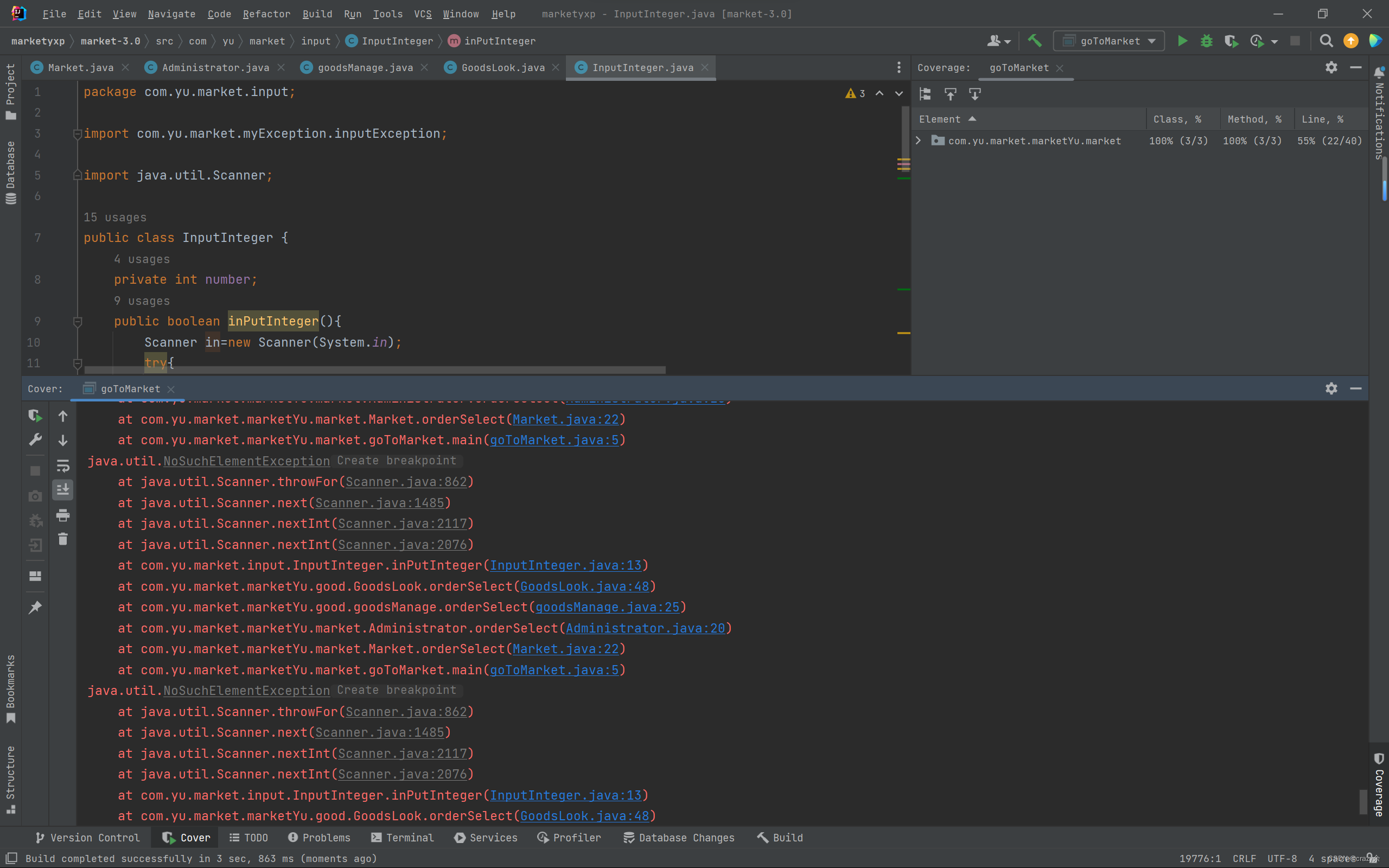The image size is (1389, 868).
Task: Toggle Coverage side panel button
Action: (1379, 785)
